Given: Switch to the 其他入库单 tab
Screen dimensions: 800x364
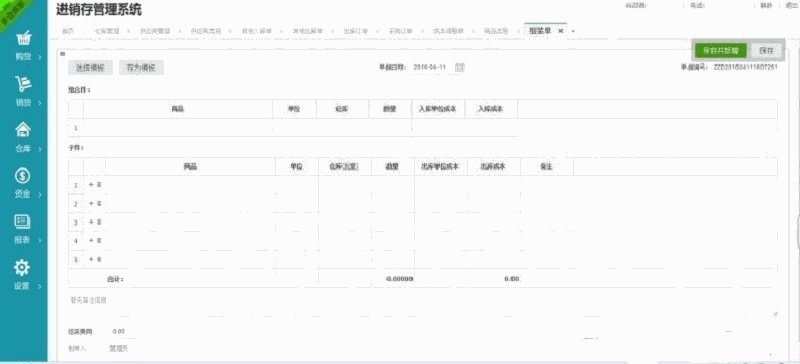Looking at the screenshot, I should coord(257,31).
